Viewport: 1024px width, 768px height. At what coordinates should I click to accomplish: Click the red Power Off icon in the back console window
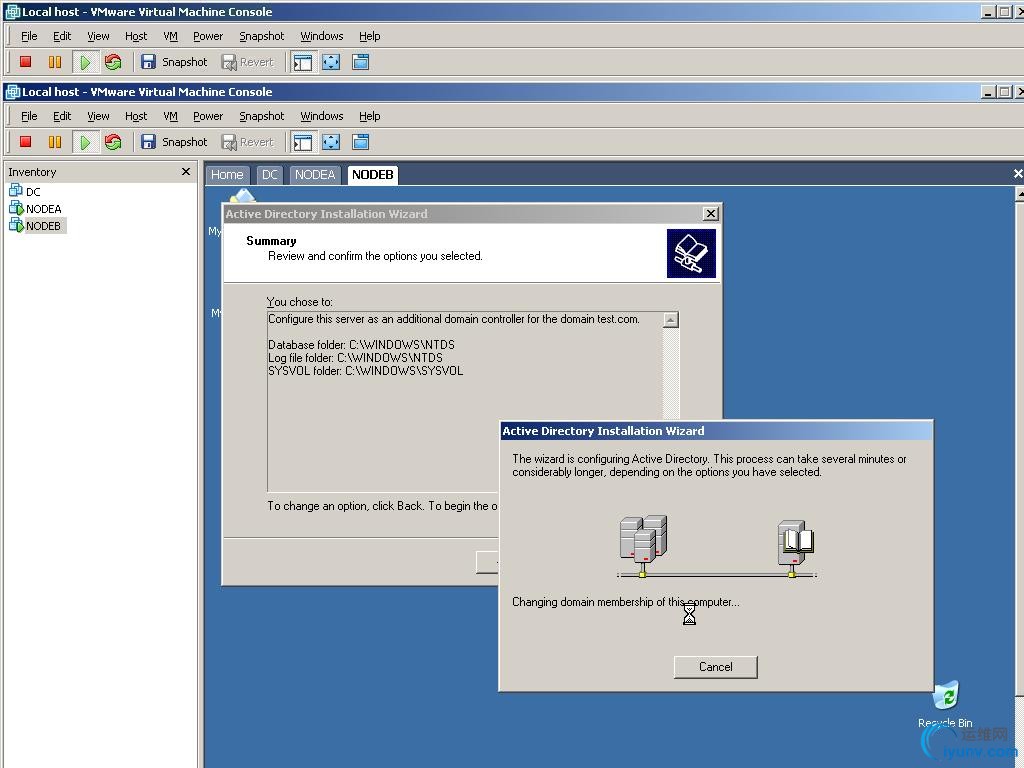(25, 62)
